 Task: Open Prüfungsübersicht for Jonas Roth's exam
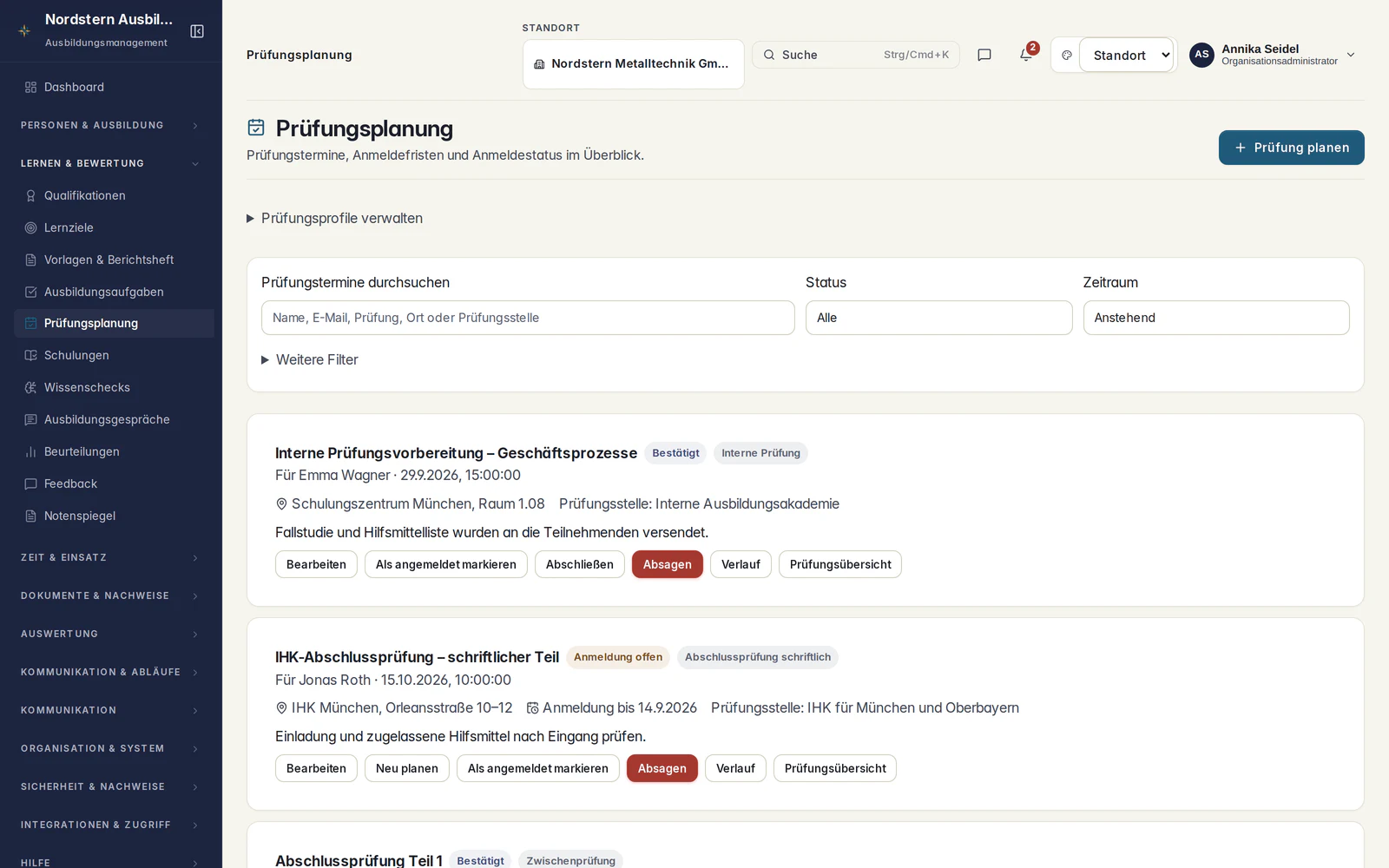click(x=835, y=768)
